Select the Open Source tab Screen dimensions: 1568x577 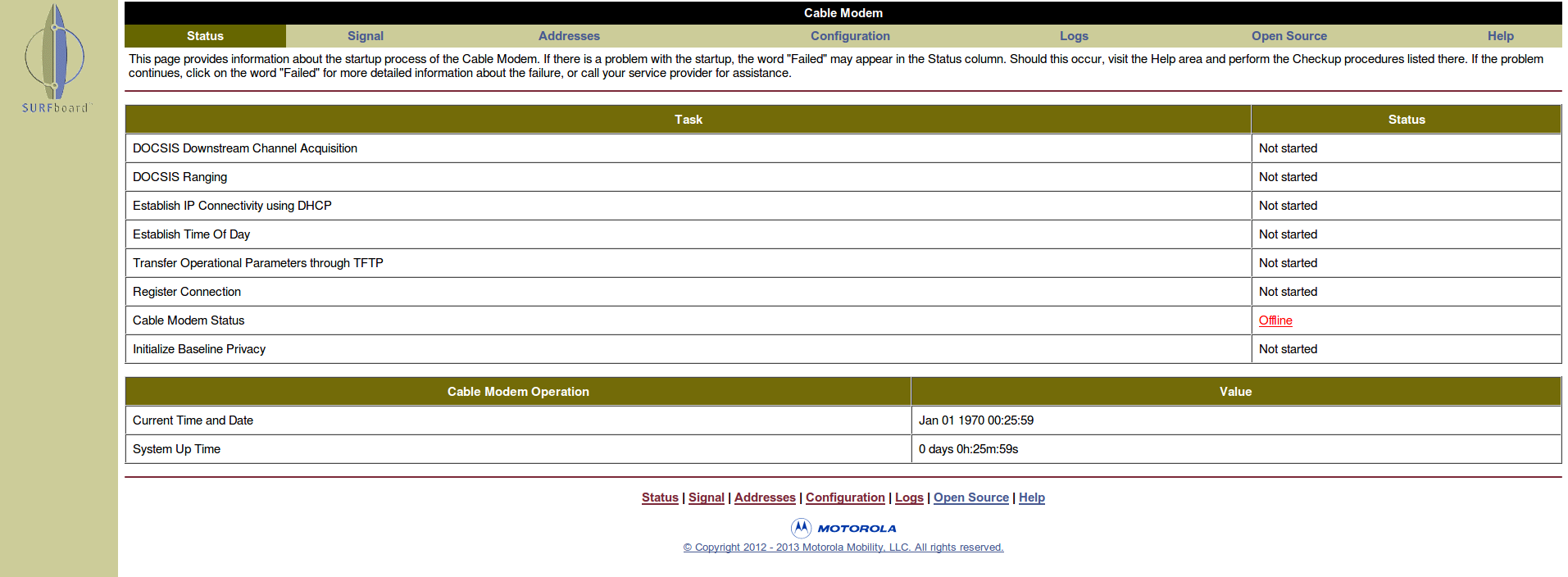click(1288, 36)
